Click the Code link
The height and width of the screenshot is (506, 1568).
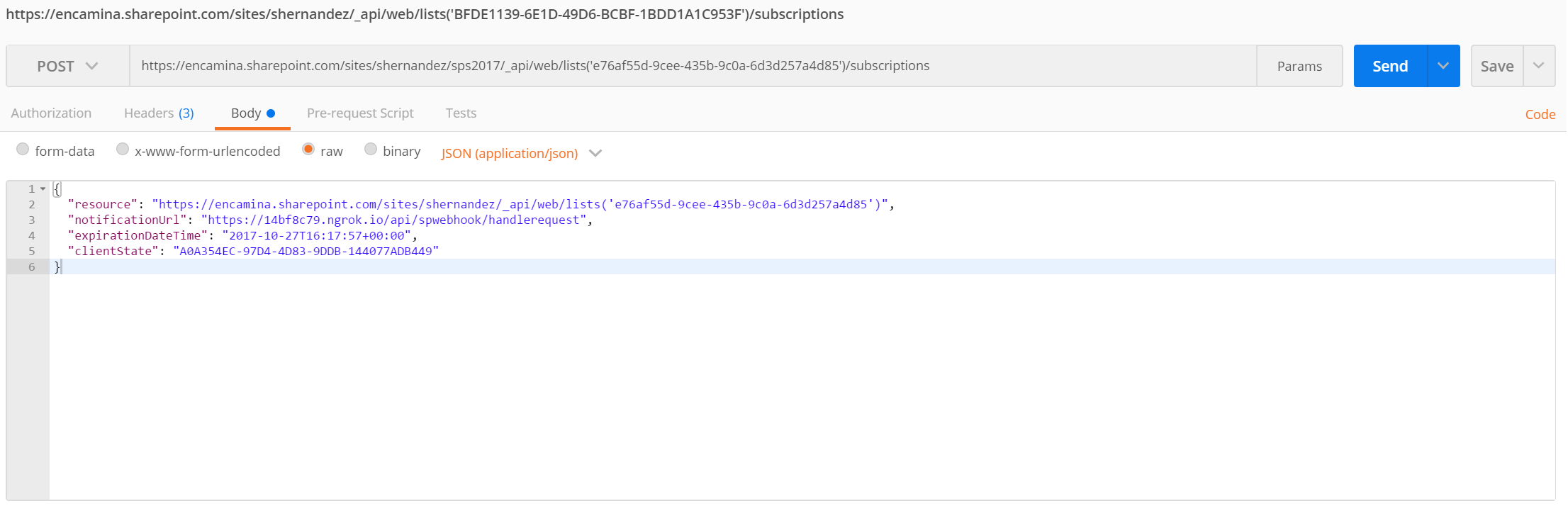click(x=1540, y=114)
